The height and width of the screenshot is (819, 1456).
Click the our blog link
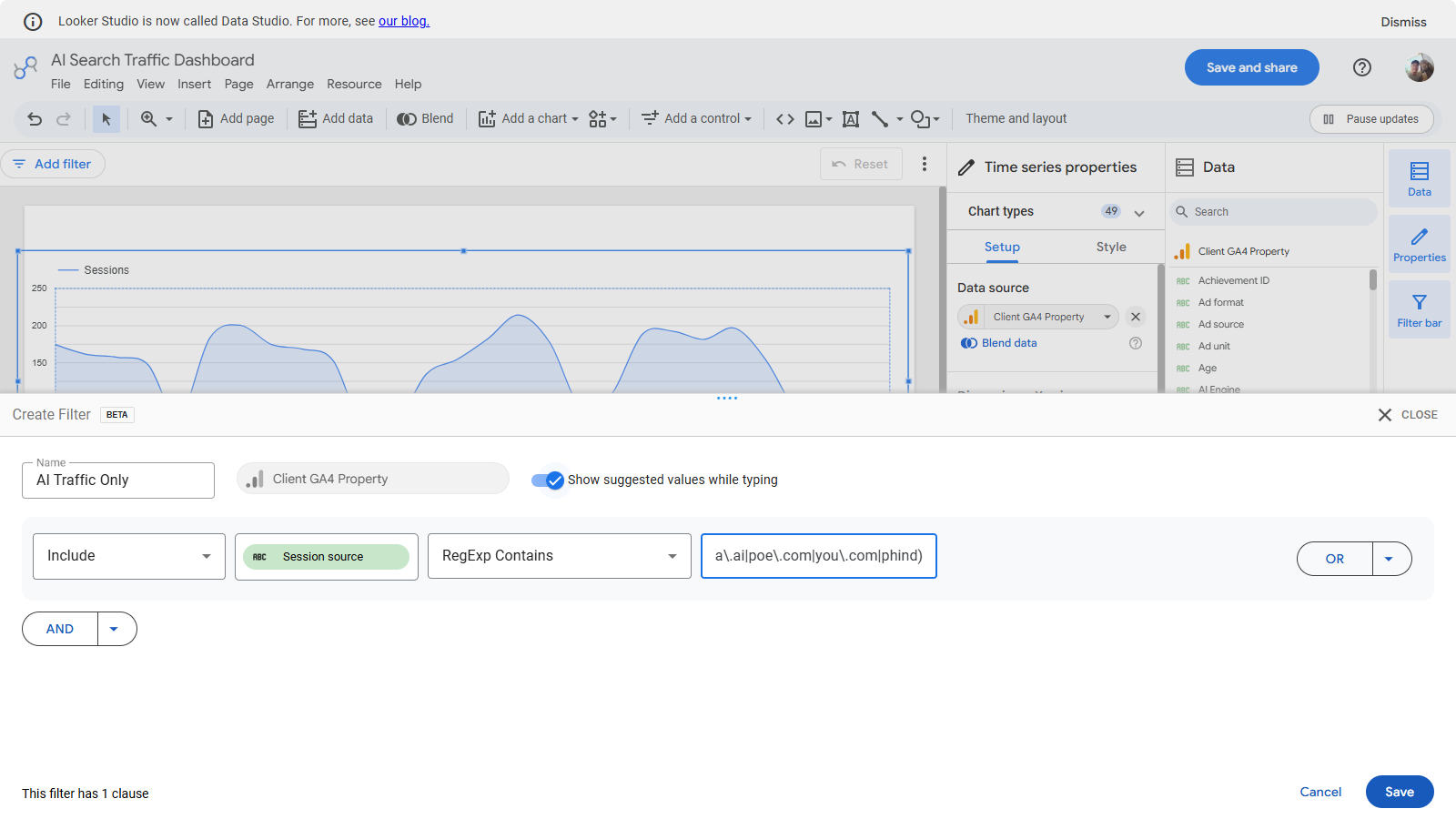(404, 21)
